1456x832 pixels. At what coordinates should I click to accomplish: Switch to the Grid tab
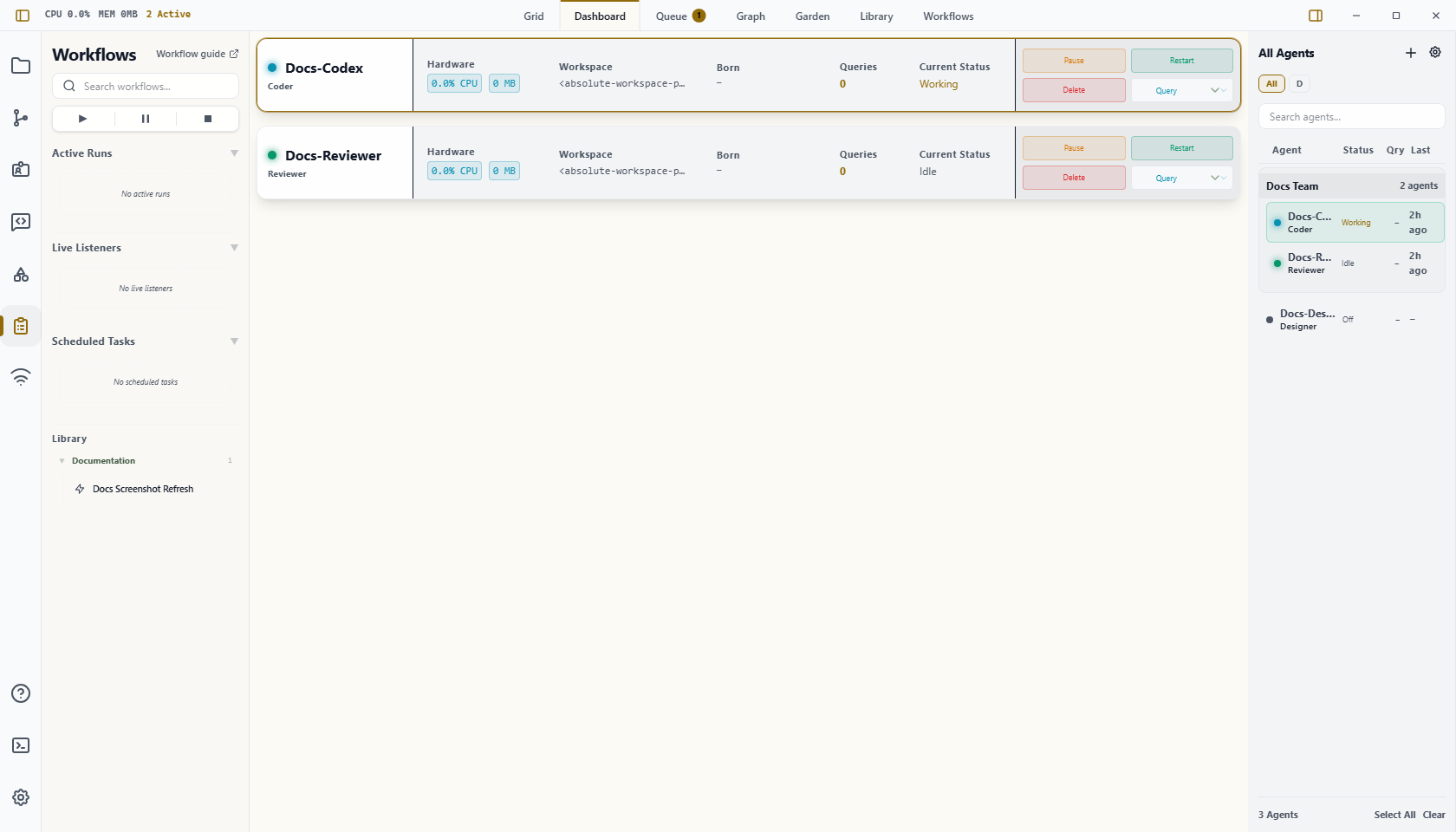pyautogui.click(x=534, y=16)
